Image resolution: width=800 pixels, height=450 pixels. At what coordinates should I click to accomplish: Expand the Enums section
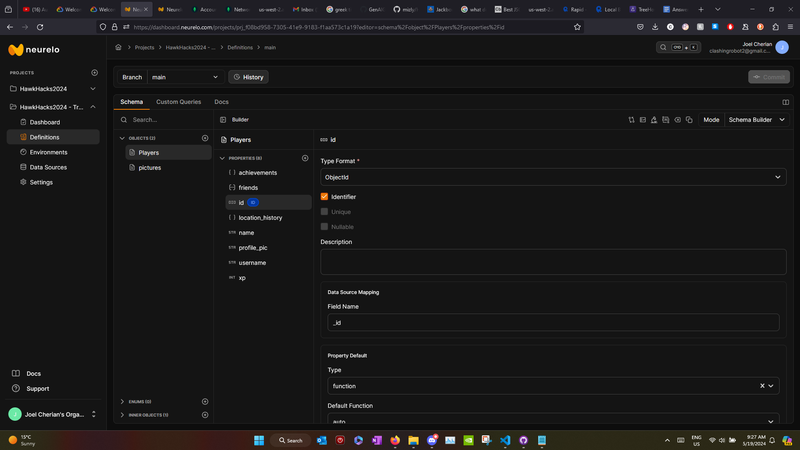[122, 402]
